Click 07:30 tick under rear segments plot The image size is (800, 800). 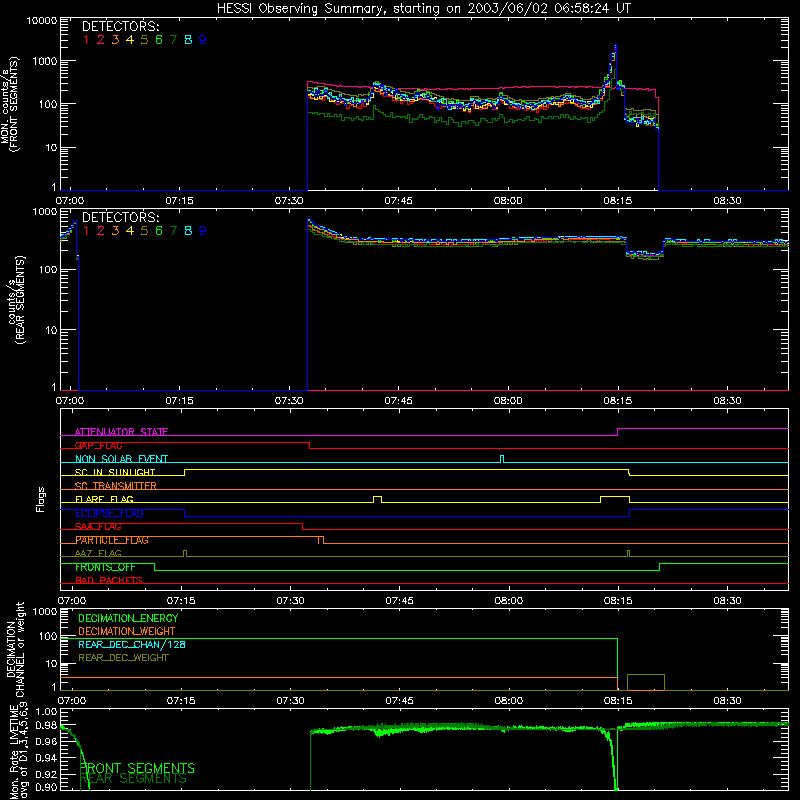coord(289,401)
